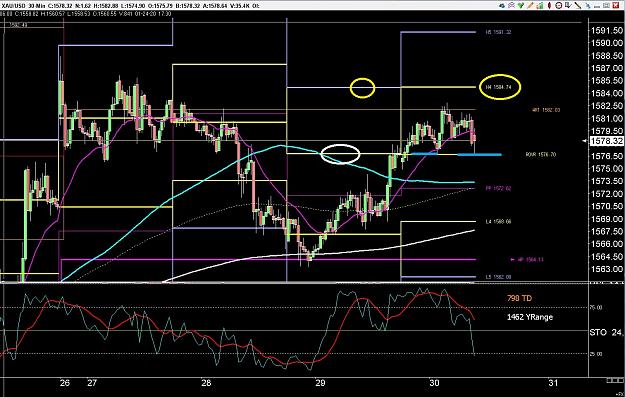Click the checklist arrow icon in toolbar

[568, 5]
